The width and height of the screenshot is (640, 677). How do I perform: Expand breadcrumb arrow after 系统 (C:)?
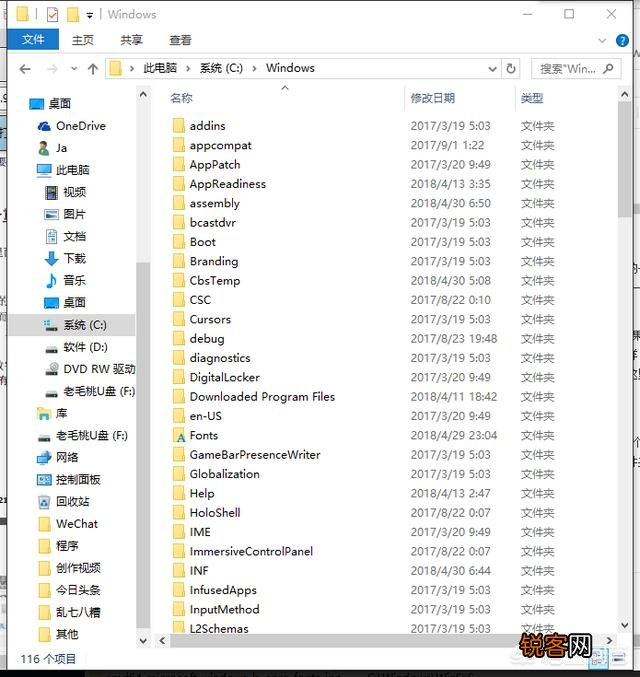(254, 69)
